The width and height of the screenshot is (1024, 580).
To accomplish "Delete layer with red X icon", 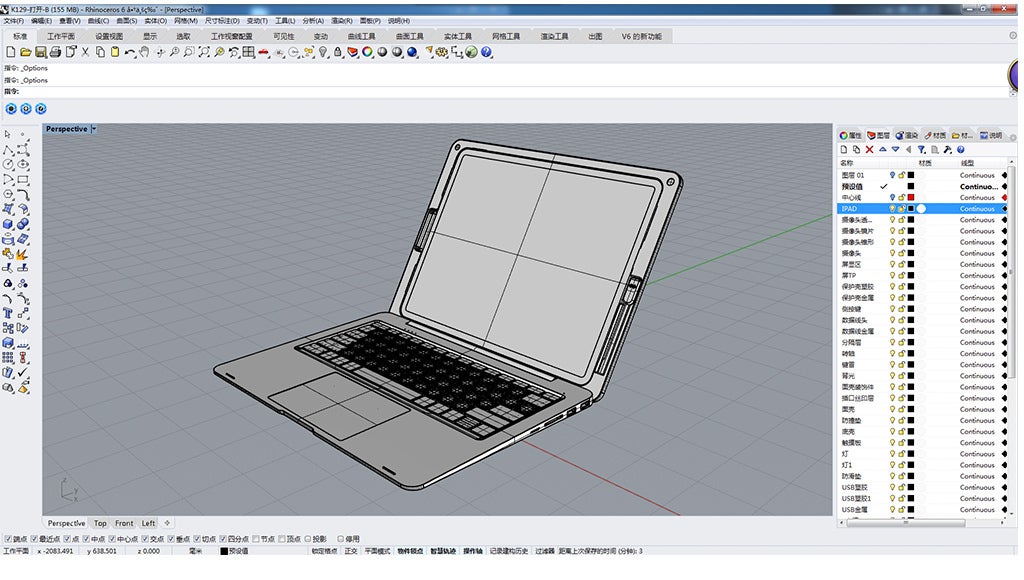I will 869,149.
